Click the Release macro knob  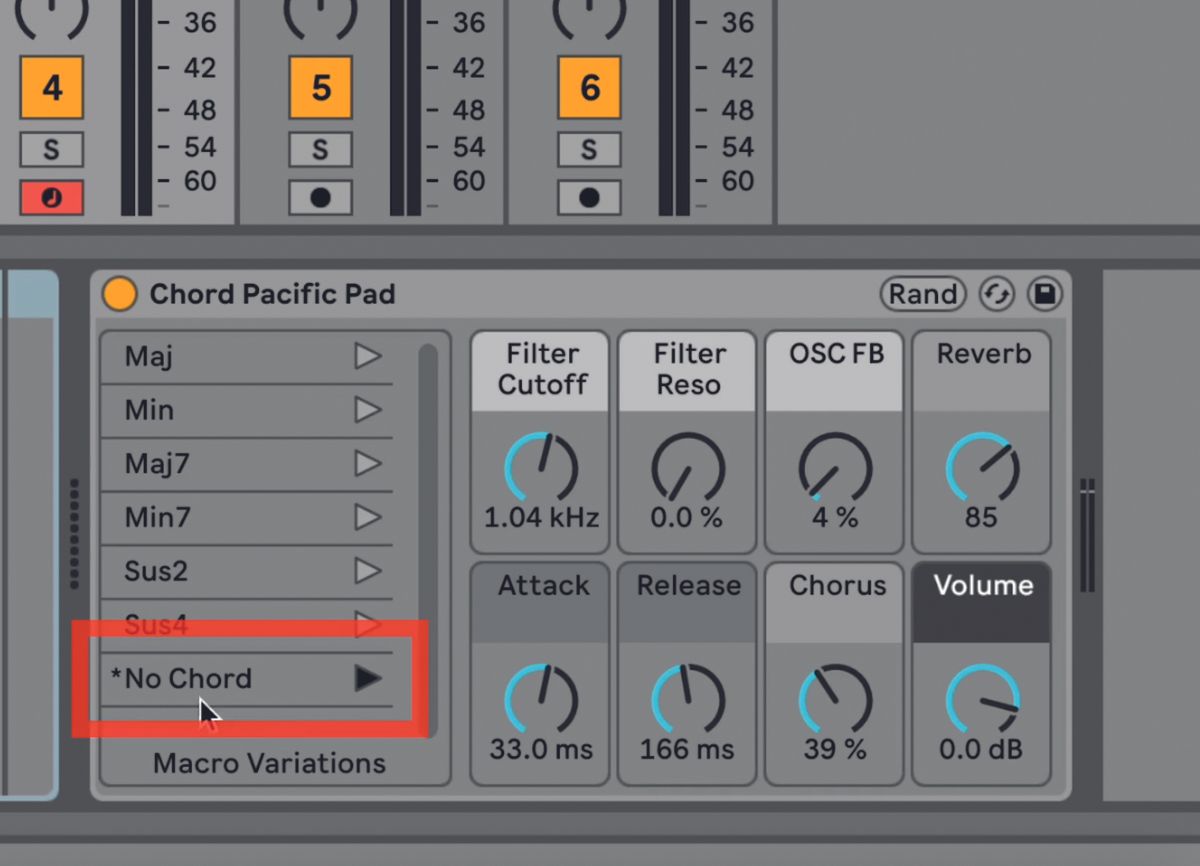tap(688, 699)
